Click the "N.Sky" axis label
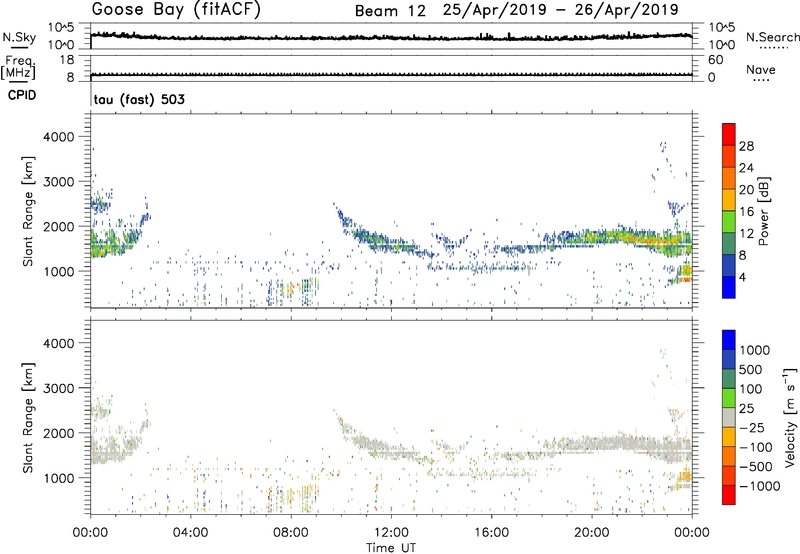This screenshot has width=800, height=554. tap(19, 37)
